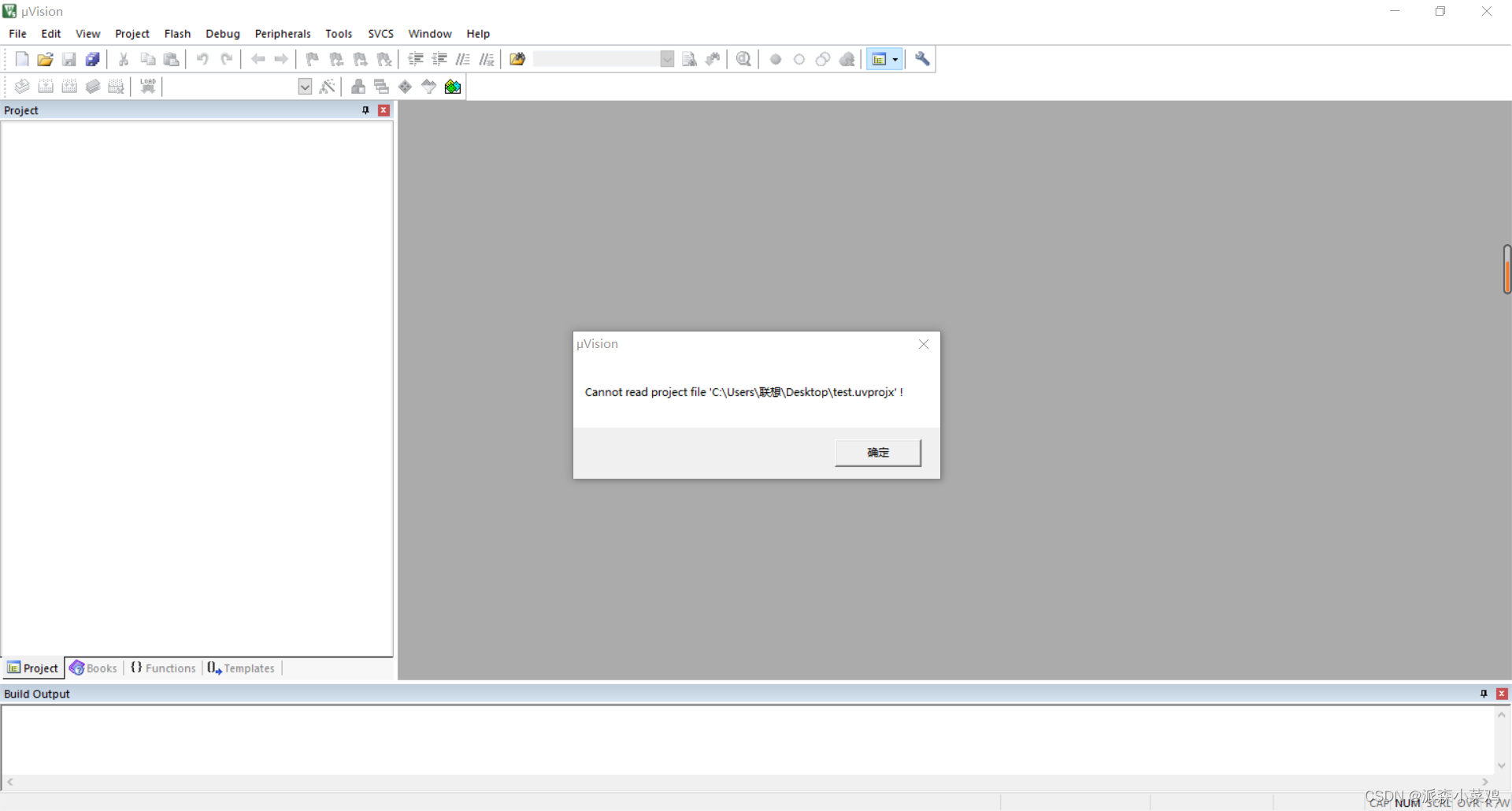Enable/disable breakpoint hollow circle icon

[x=799, y=59]
